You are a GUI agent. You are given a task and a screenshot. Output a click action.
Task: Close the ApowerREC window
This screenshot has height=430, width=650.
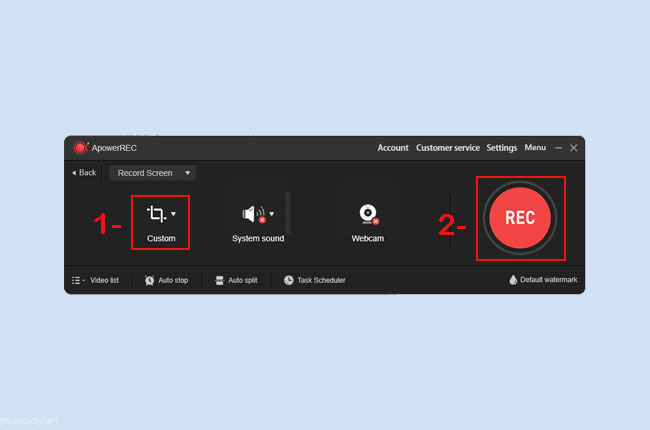click(x=574, y=148)
